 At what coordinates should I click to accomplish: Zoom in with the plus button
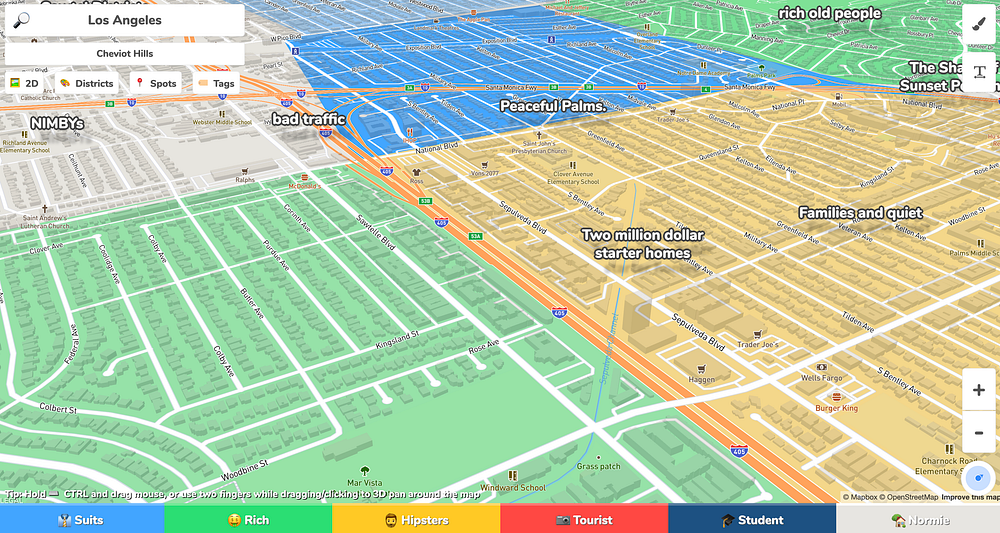978,390
